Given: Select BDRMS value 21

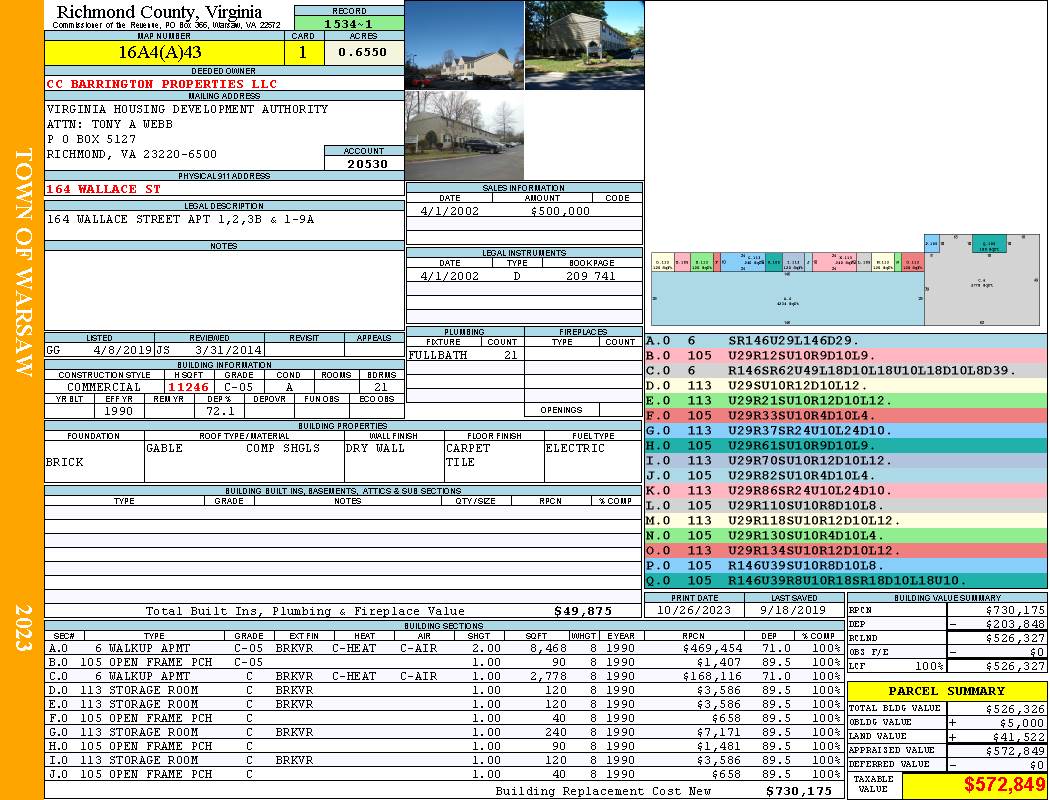Looking at the screenshot, I should click(380, 387).
